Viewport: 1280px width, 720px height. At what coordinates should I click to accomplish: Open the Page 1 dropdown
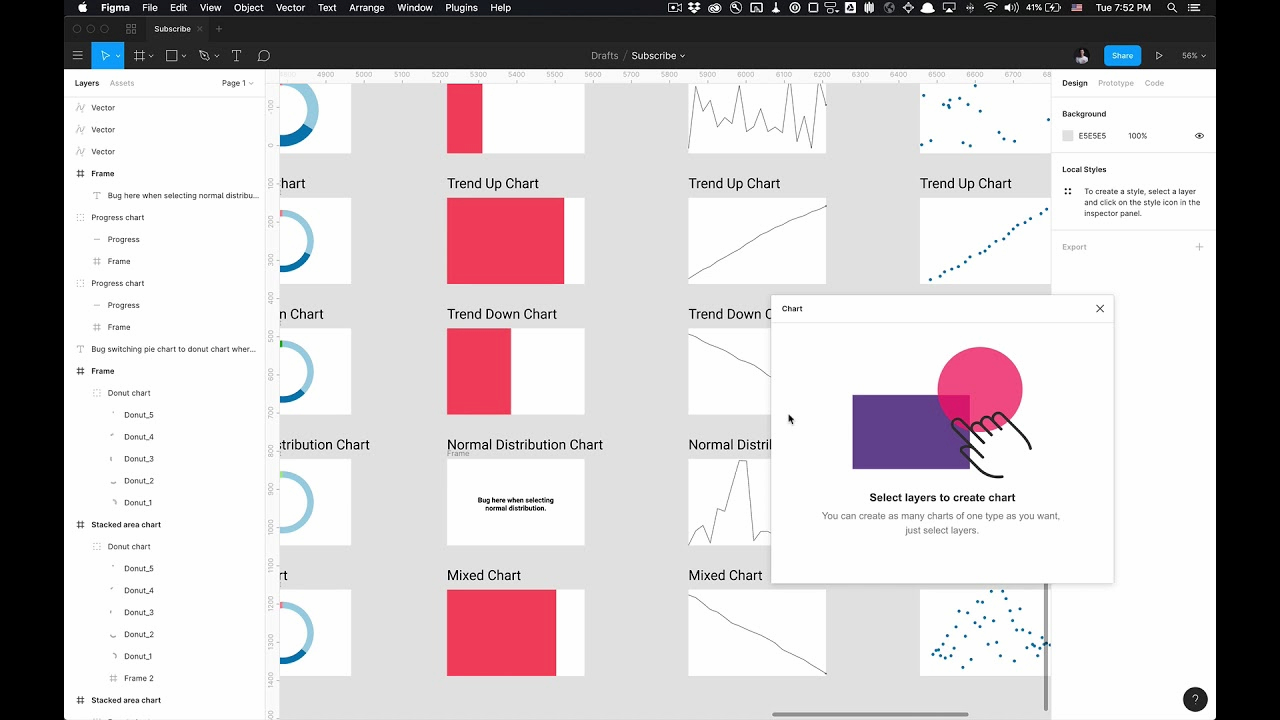click(237, 83)
